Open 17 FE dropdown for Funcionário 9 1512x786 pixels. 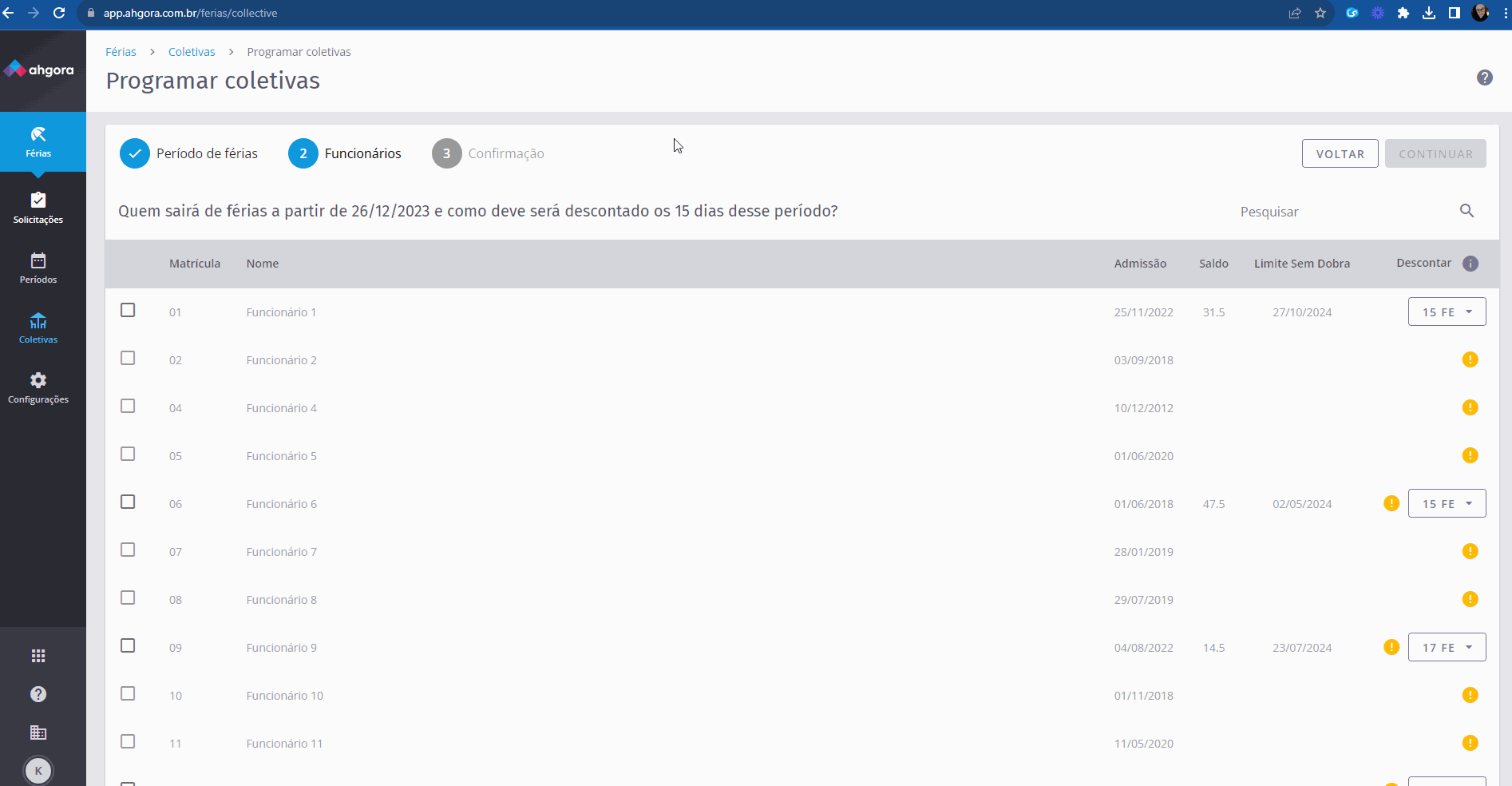1447,647
